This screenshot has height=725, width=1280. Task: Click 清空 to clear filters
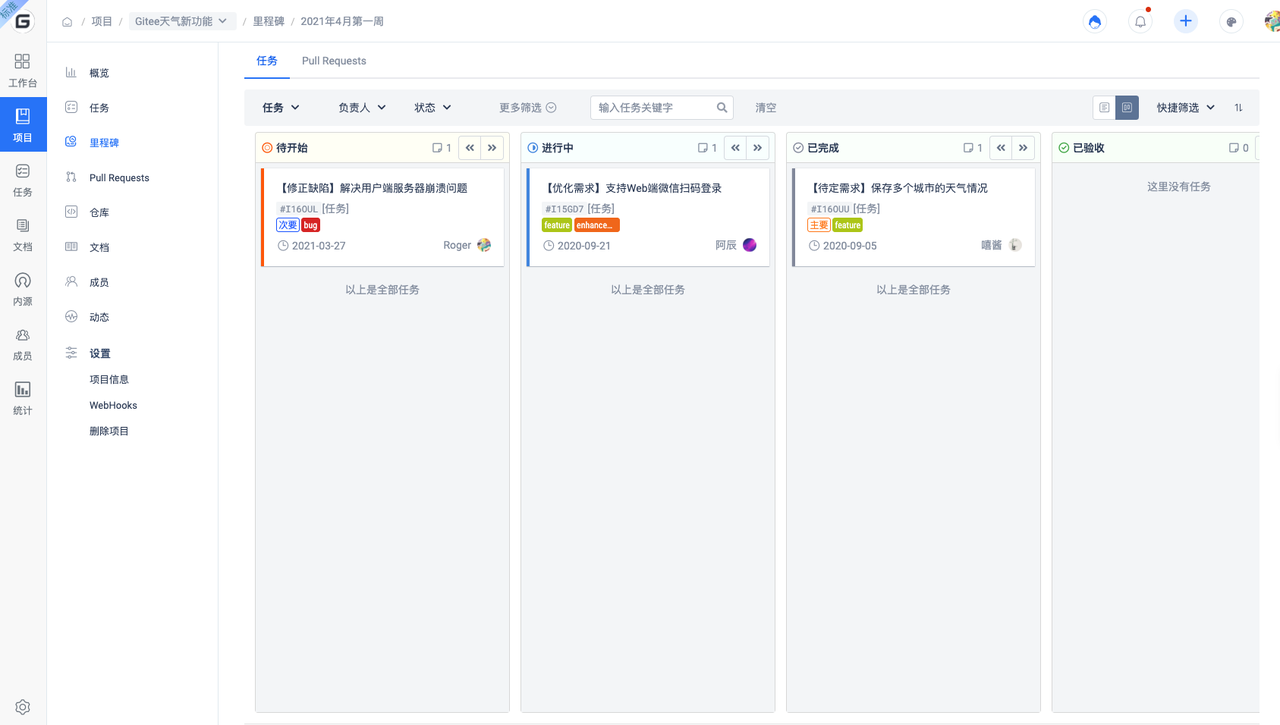point(766,108)
